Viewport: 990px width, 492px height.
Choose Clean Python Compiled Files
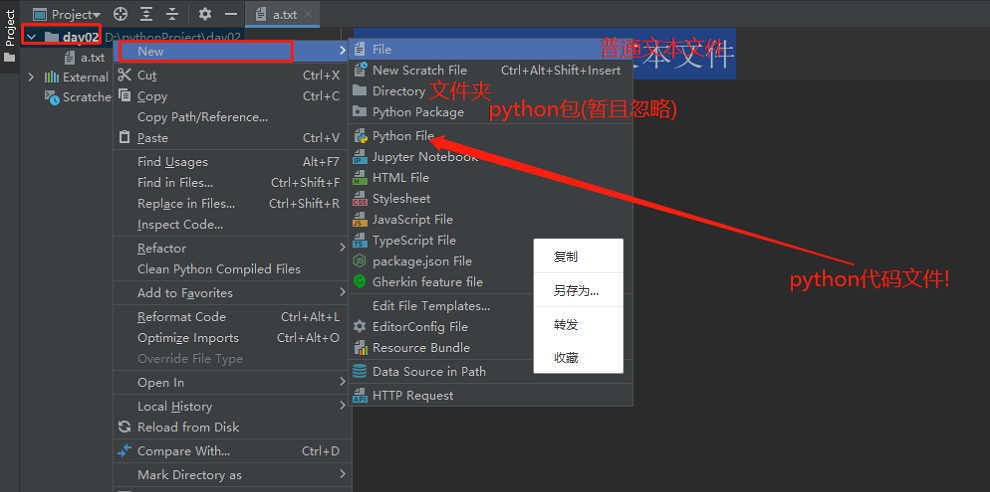230,269
